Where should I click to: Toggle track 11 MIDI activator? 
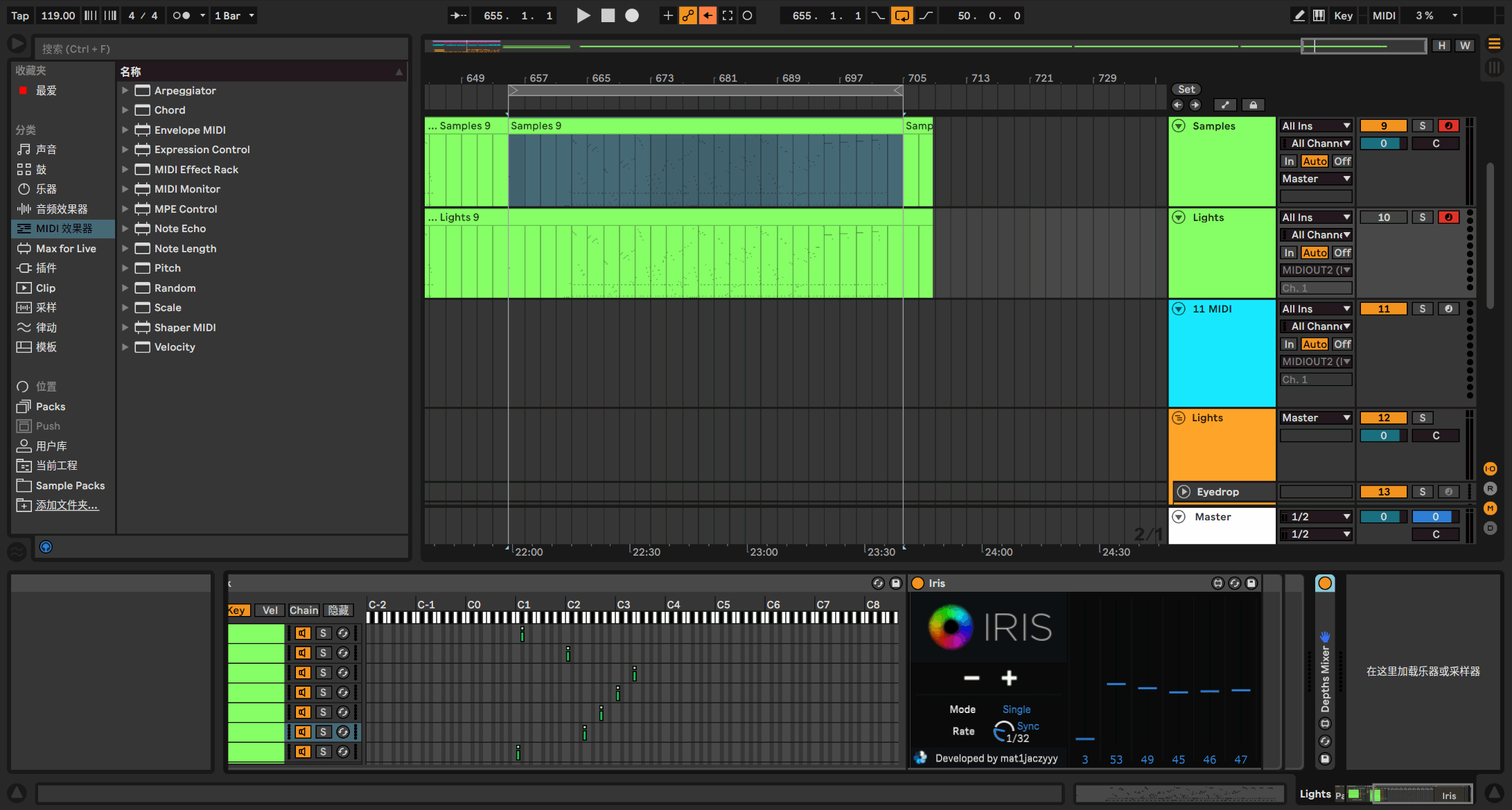pos(1383,309)
